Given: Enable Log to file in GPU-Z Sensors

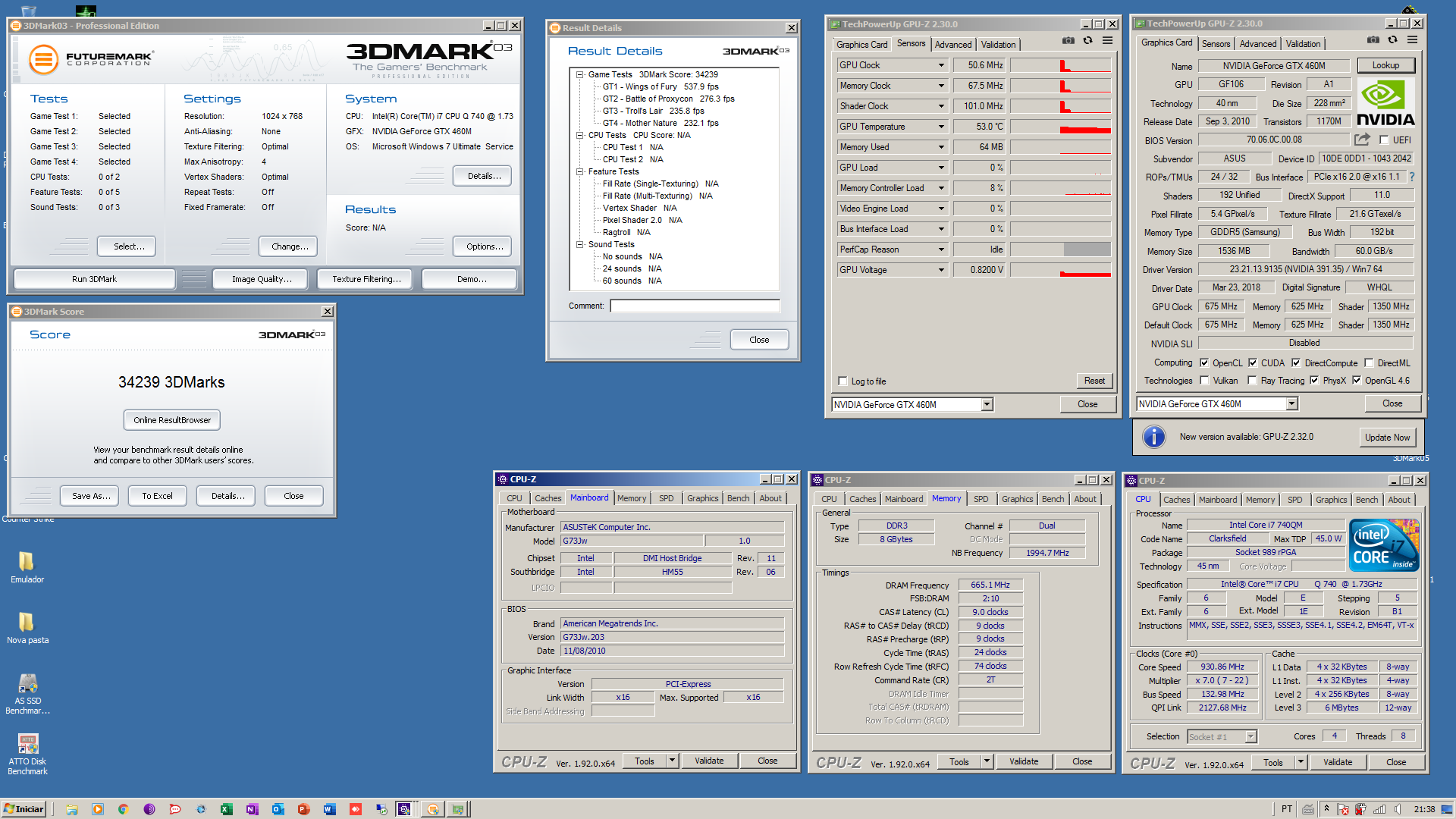Looking at the screenshot, I should point(843,381).
